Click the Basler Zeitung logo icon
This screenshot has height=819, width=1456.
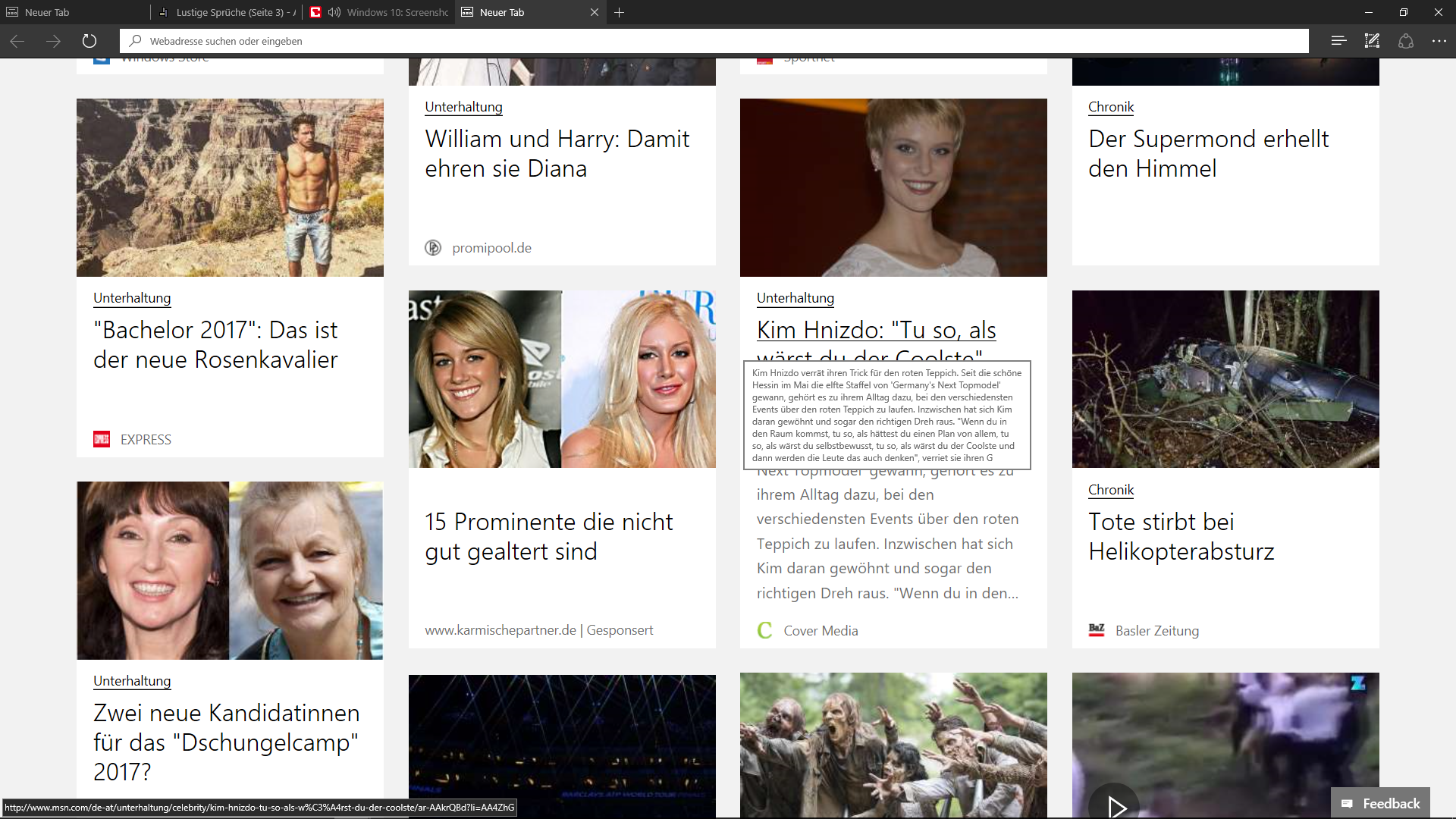(1097, 630)
